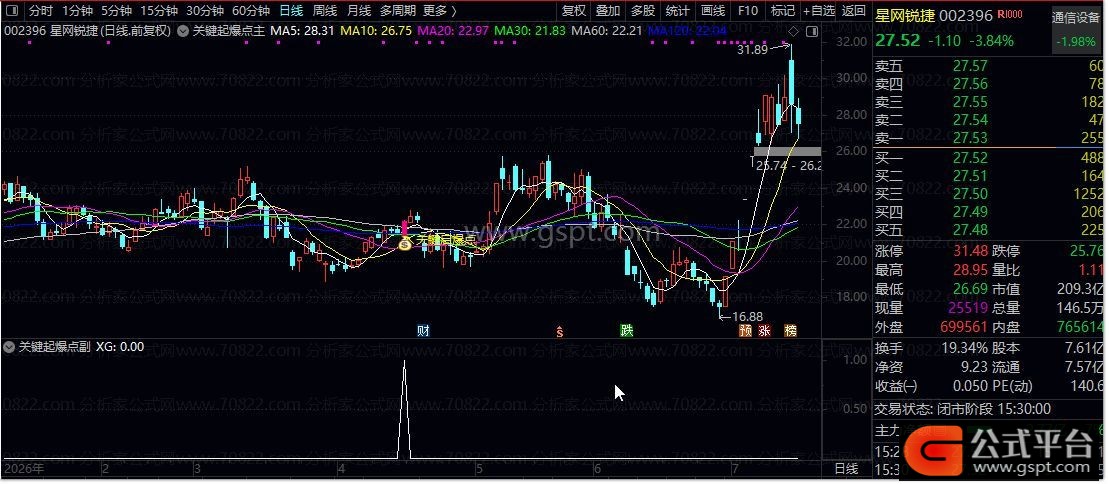The image size is (1109, 484).
Task: Click the orange $ marker icon
Action: pyautogui.click(x=560, y=331)
